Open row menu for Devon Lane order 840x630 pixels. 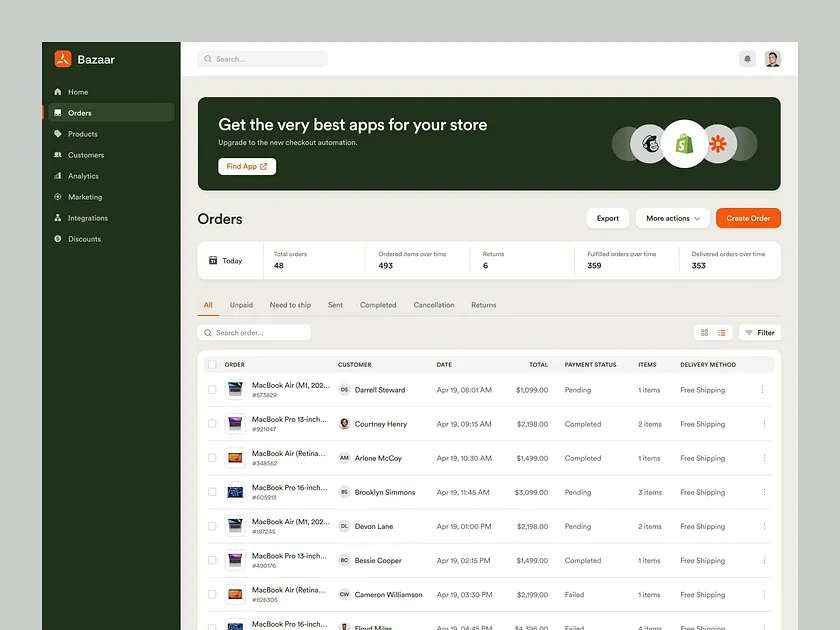click(x=764, y=526)
